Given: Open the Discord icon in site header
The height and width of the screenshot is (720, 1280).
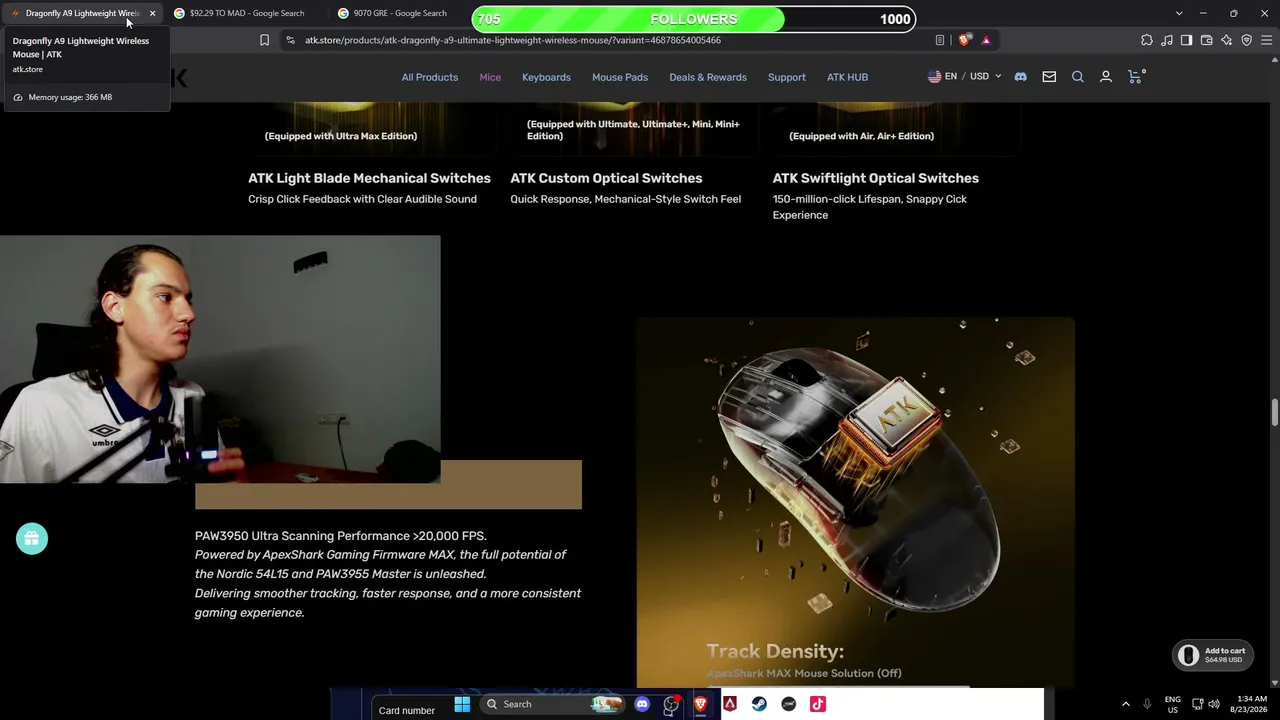Looking at the screenshot, I should click(1020, 77).
